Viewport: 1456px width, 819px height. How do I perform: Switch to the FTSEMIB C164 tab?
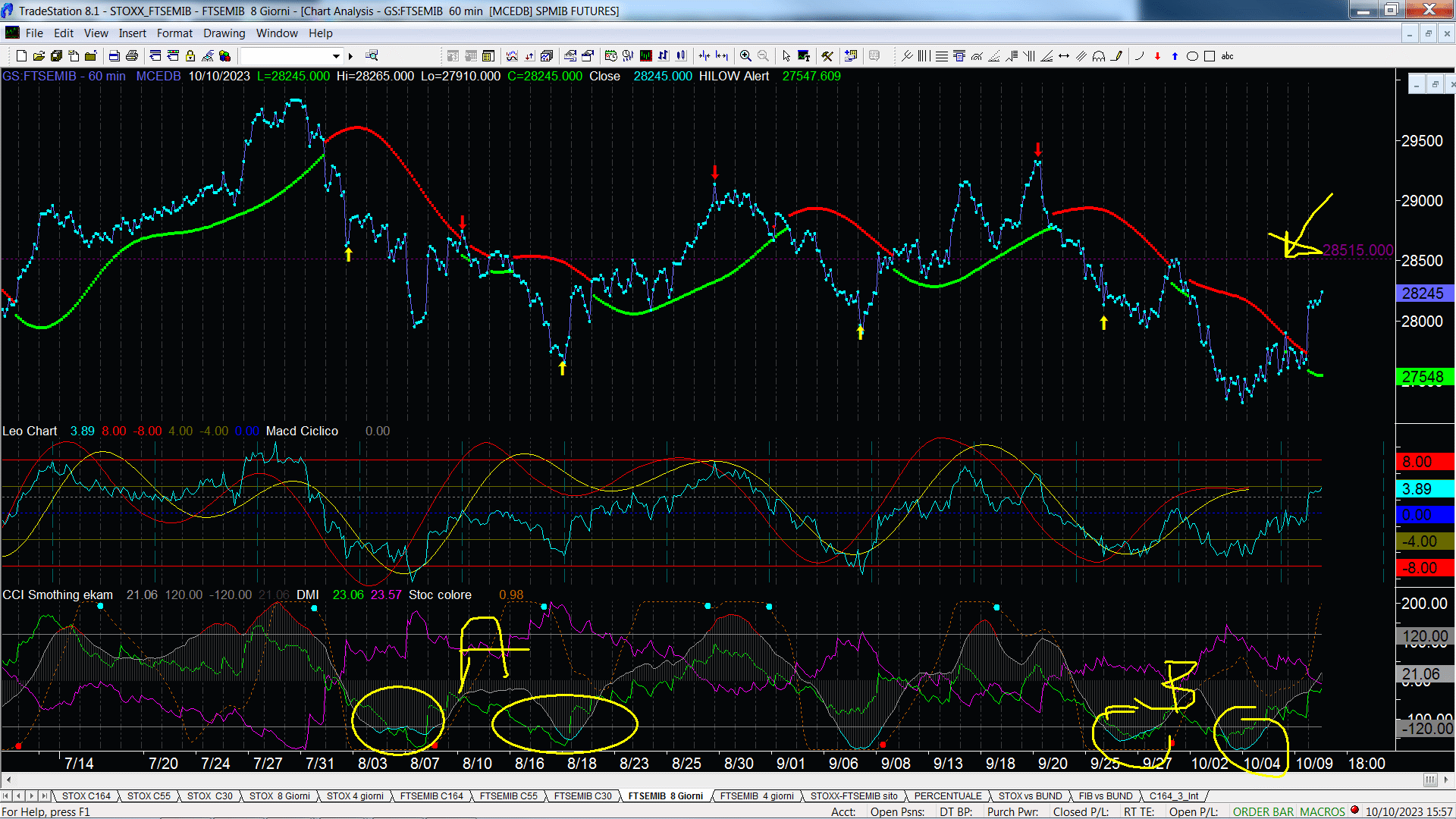(x=431, y=796)
